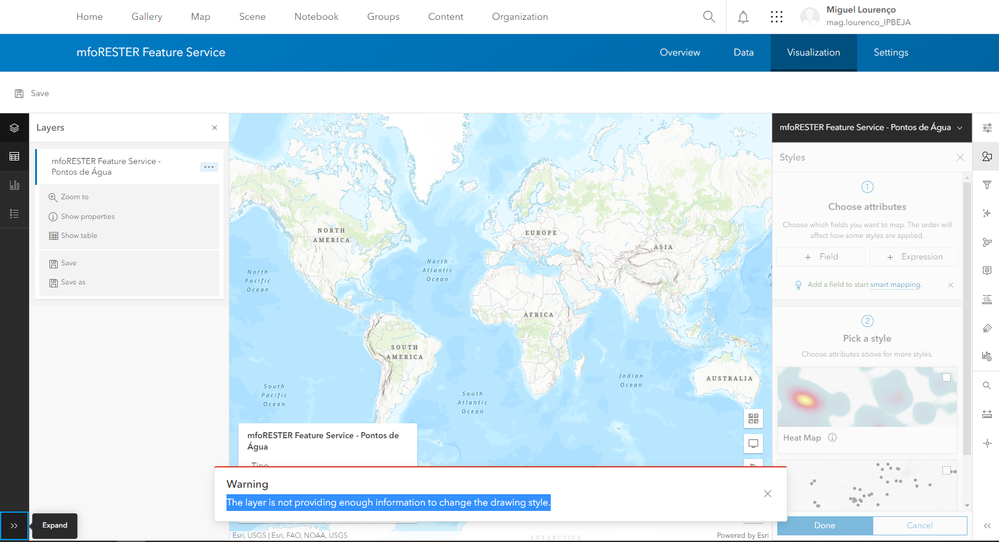The image size is (999, 542).
Task: Open Groups in top navigation
Action: click(x=383, y=17)
